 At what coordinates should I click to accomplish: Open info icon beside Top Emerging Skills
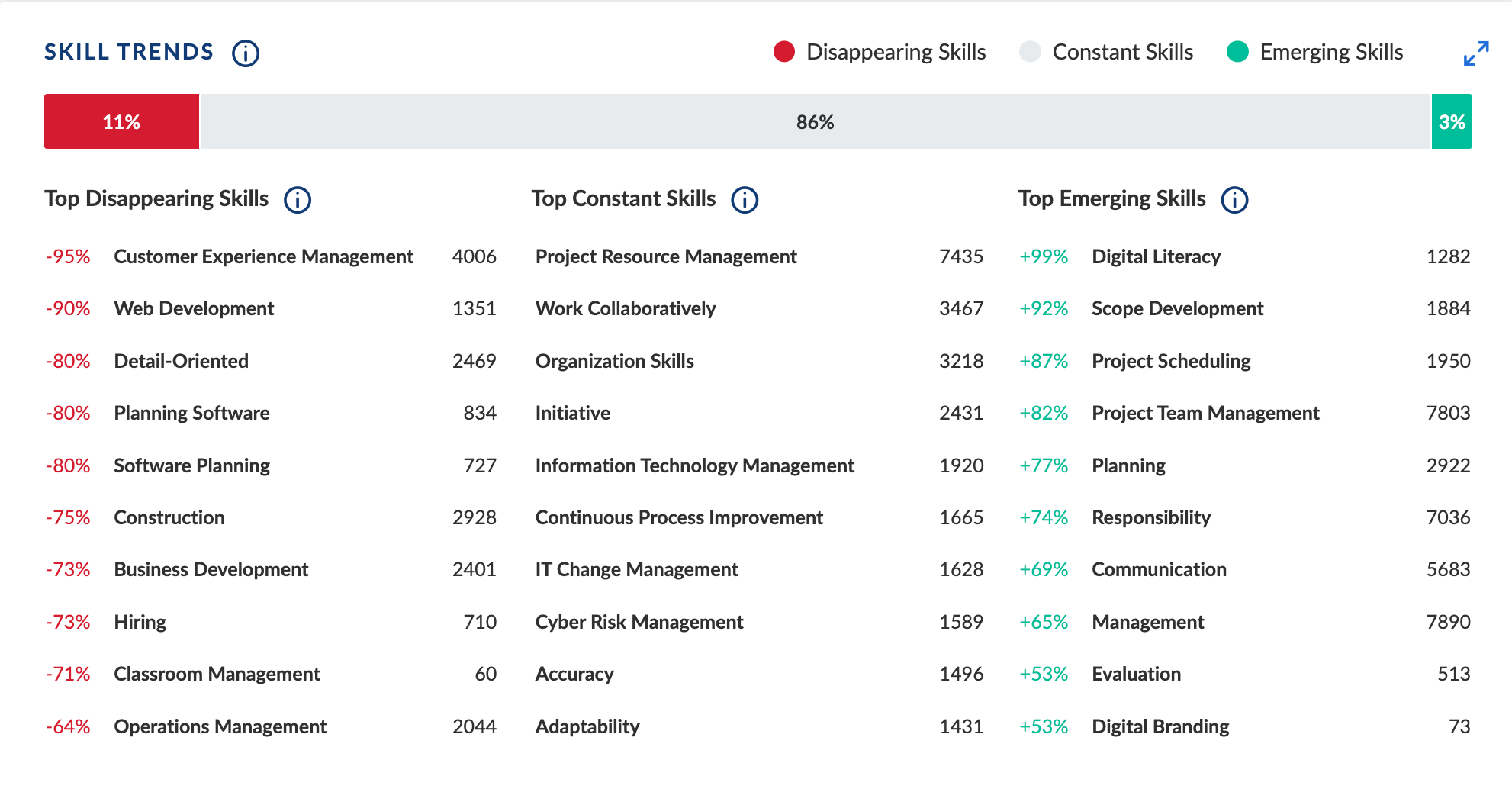[1234, 200]
